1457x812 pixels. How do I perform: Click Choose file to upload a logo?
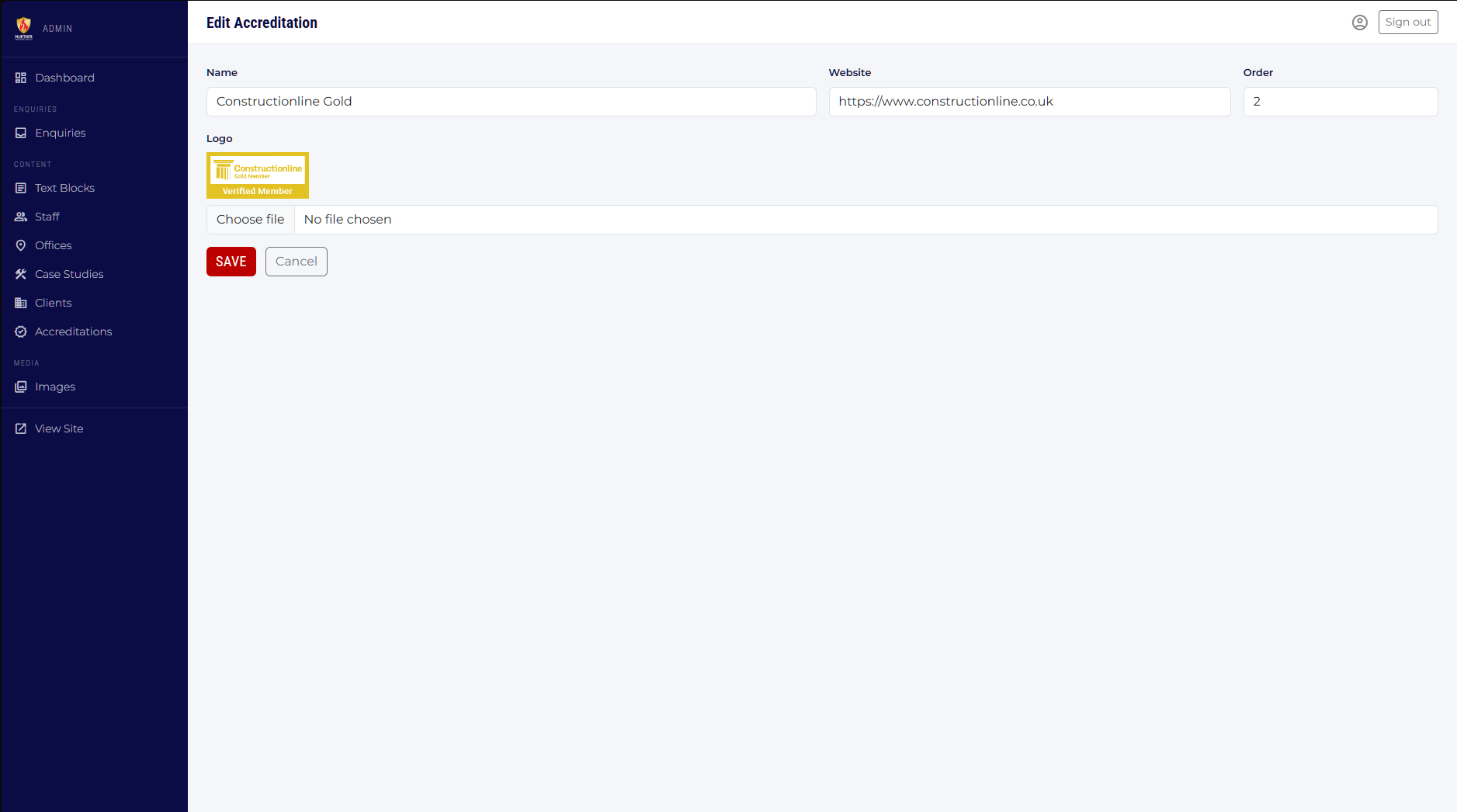coord(251,220)
